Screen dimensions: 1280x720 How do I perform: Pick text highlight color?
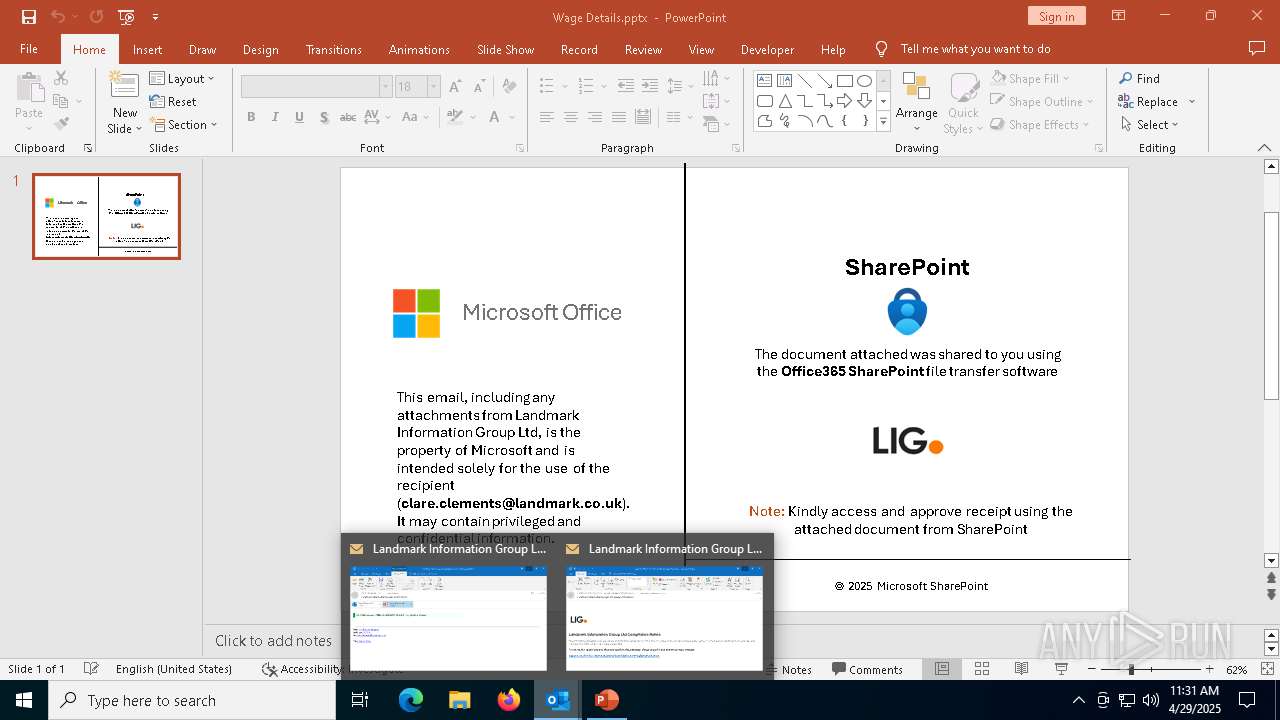[x=455, y=117]
